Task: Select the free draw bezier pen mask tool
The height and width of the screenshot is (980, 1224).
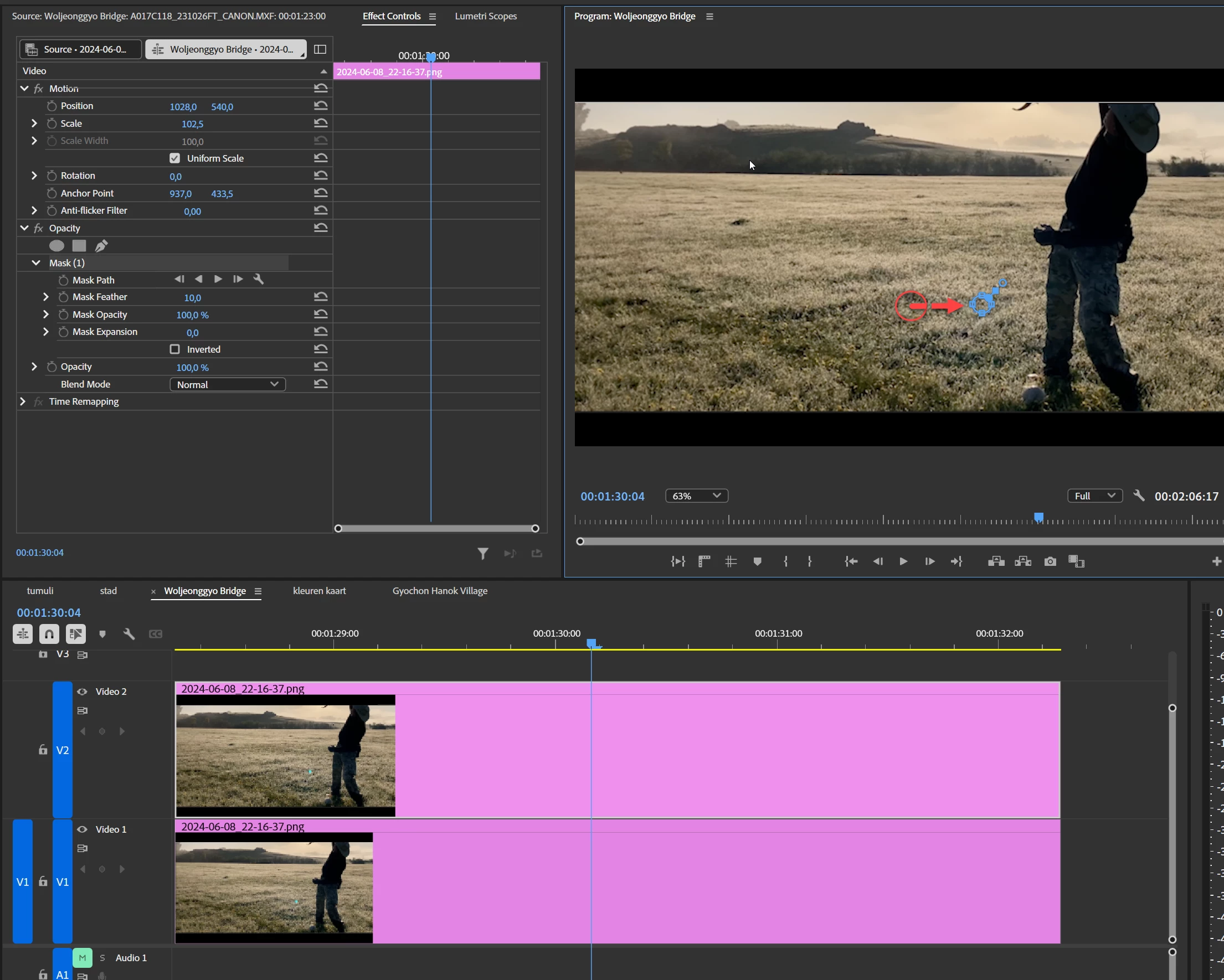Action: click(101, 246)
